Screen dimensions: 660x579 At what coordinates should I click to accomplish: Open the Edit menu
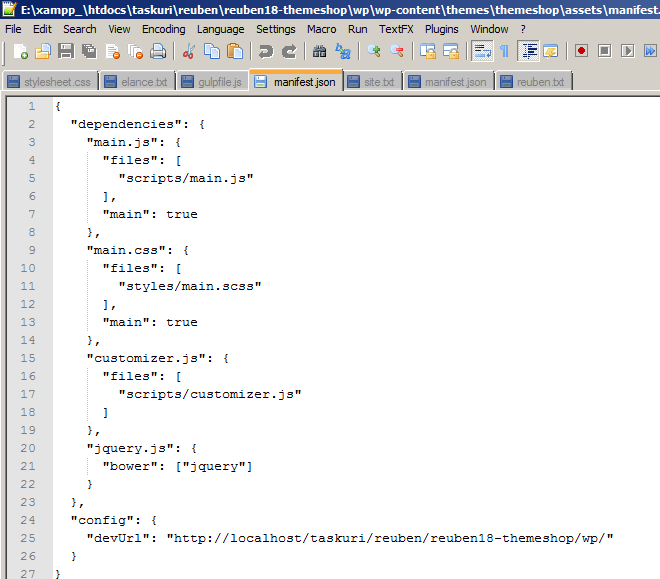pos(42,29)
